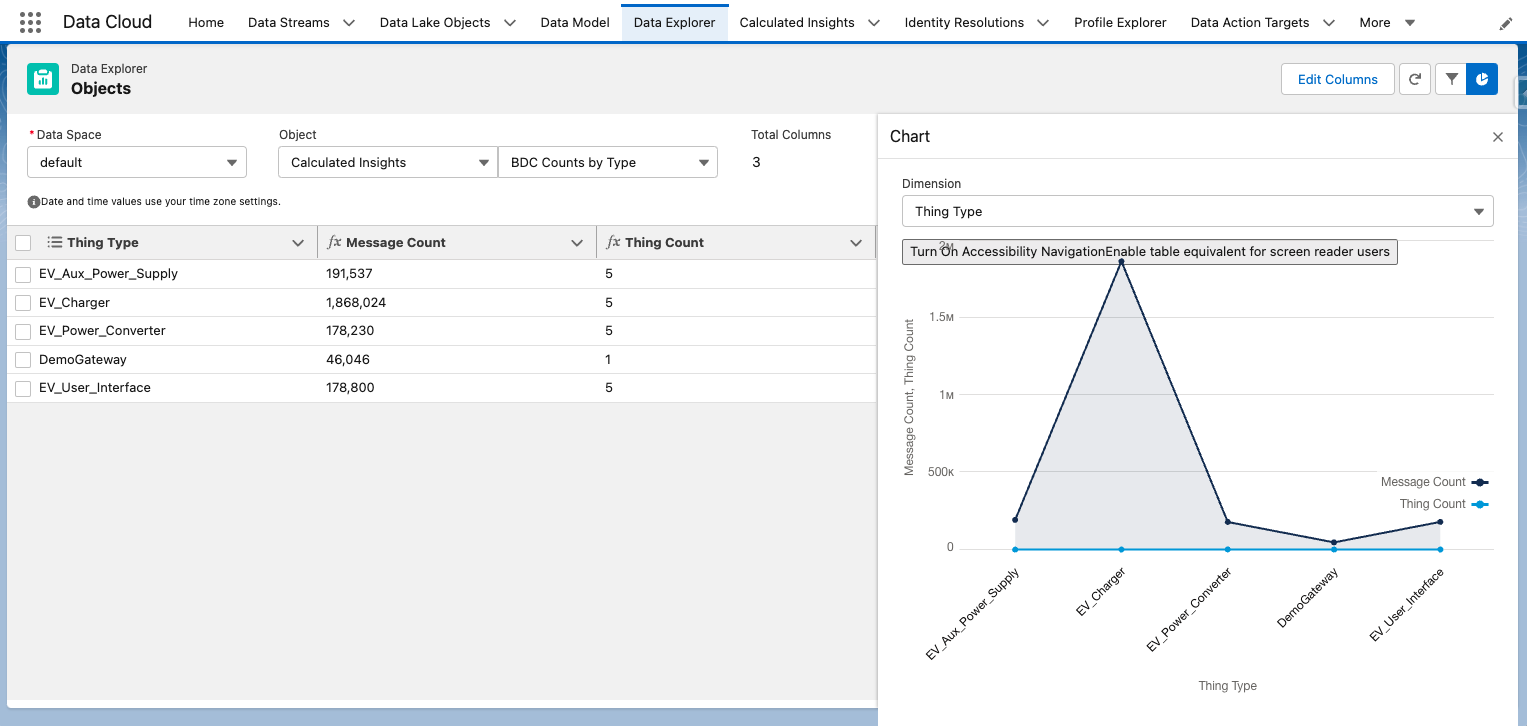
Task: Open the Dimension Thing Type dropdown
Action: click(x=1197, y=211)
